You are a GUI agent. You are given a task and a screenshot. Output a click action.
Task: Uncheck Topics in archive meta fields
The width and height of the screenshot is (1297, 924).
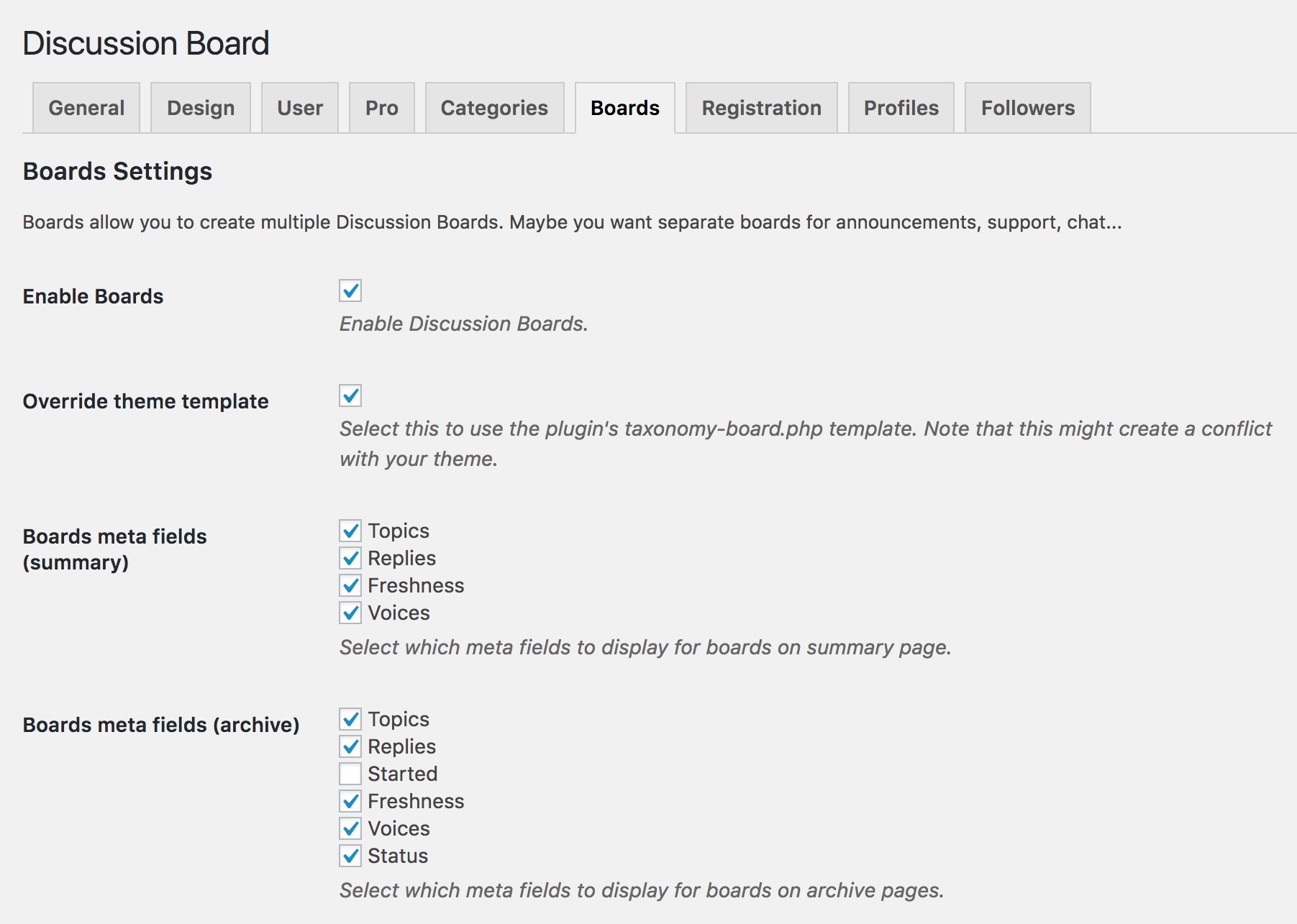tap(350, 719)
